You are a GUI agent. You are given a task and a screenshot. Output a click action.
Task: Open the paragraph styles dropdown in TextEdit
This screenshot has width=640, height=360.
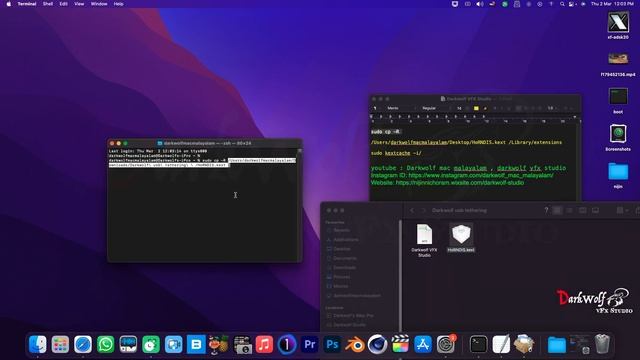376,108
